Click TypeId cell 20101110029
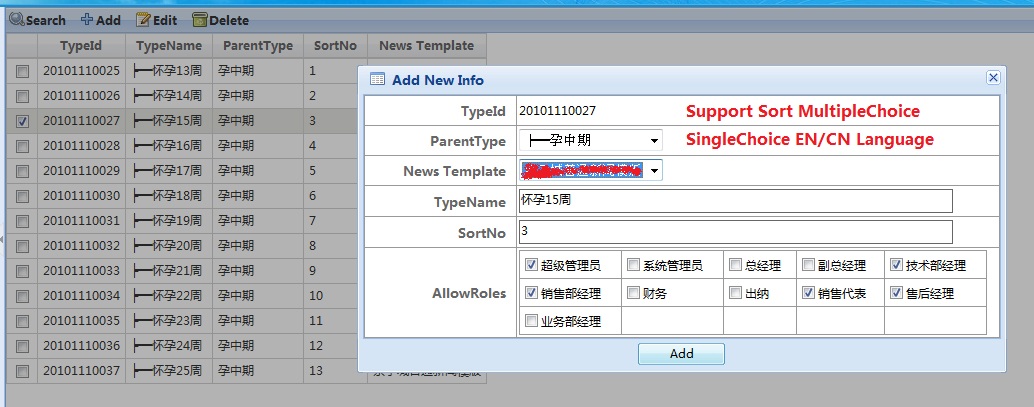 coord(81,171)
